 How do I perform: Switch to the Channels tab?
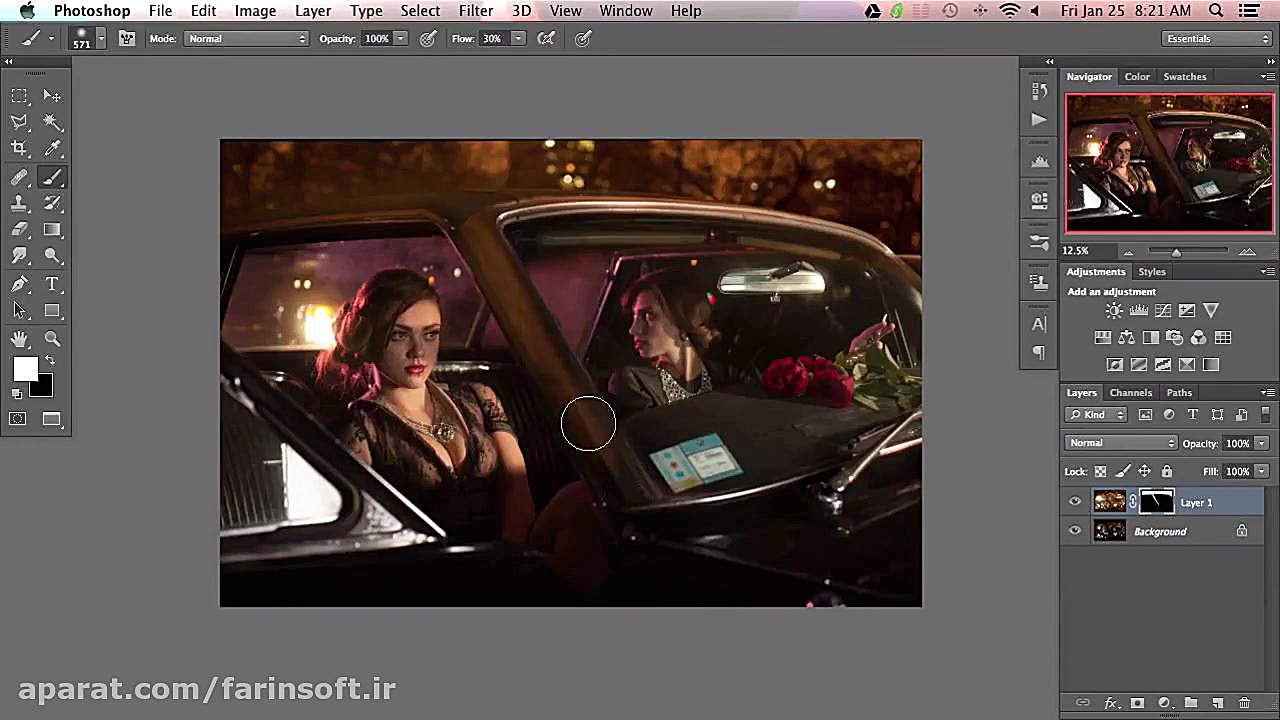tap(1130, 392)
